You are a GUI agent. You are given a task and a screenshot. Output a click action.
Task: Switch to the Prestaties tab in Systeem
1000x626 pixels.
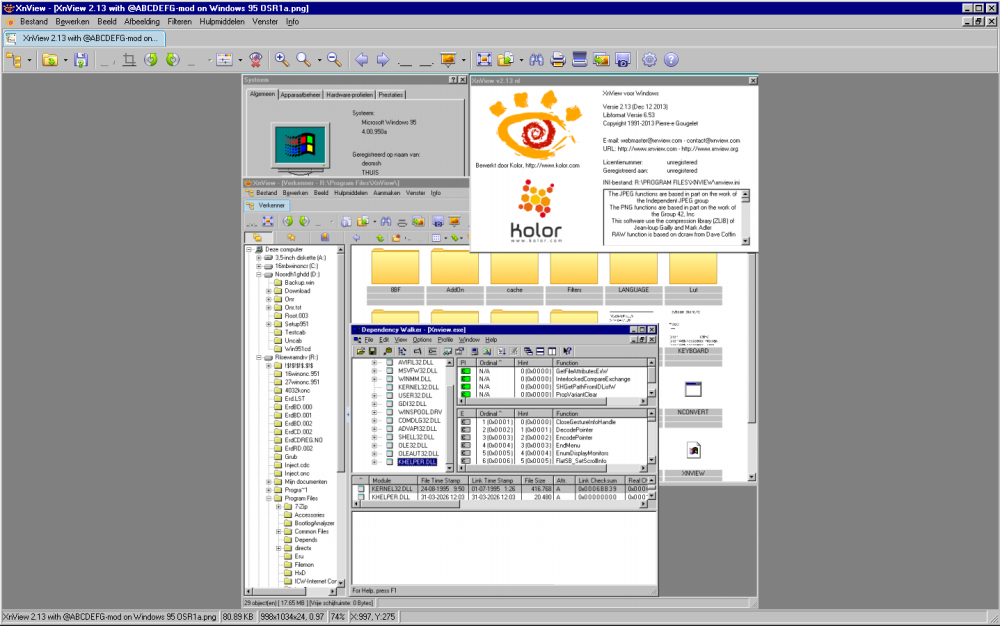click(x=390, y=94)
